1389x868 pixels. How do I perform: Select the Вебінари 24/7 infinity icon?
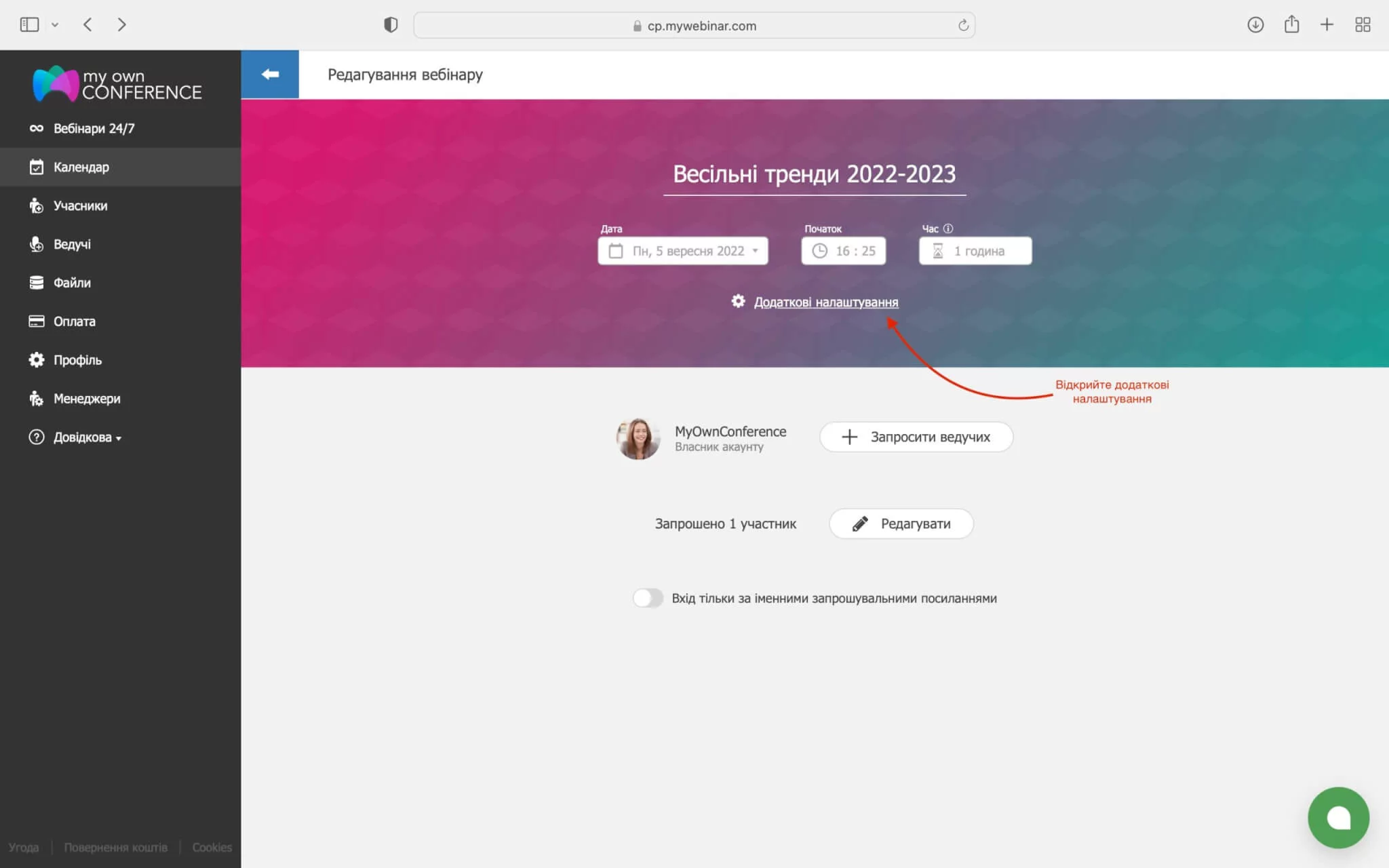[x=37, y=127]
